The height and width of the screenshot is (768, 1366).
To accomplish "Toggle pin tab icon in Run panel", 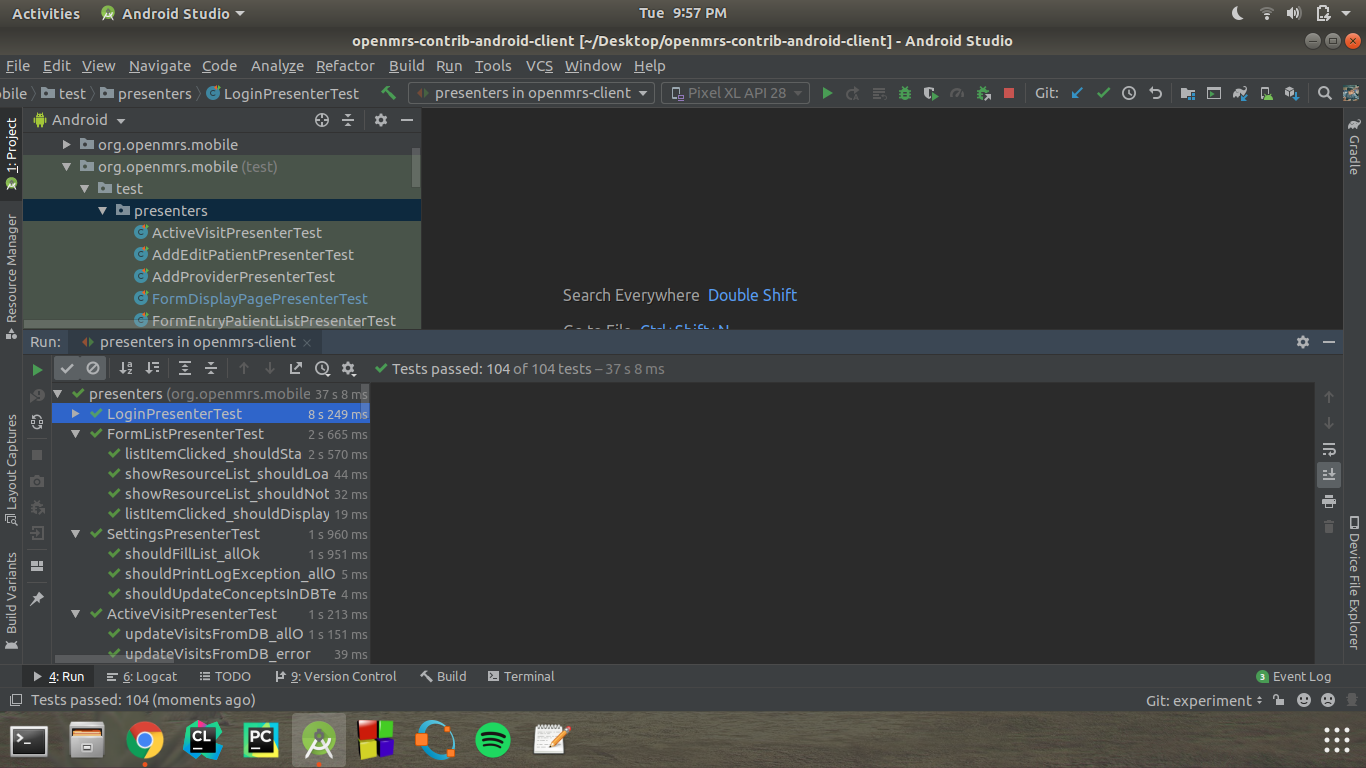I will [37, 599].
